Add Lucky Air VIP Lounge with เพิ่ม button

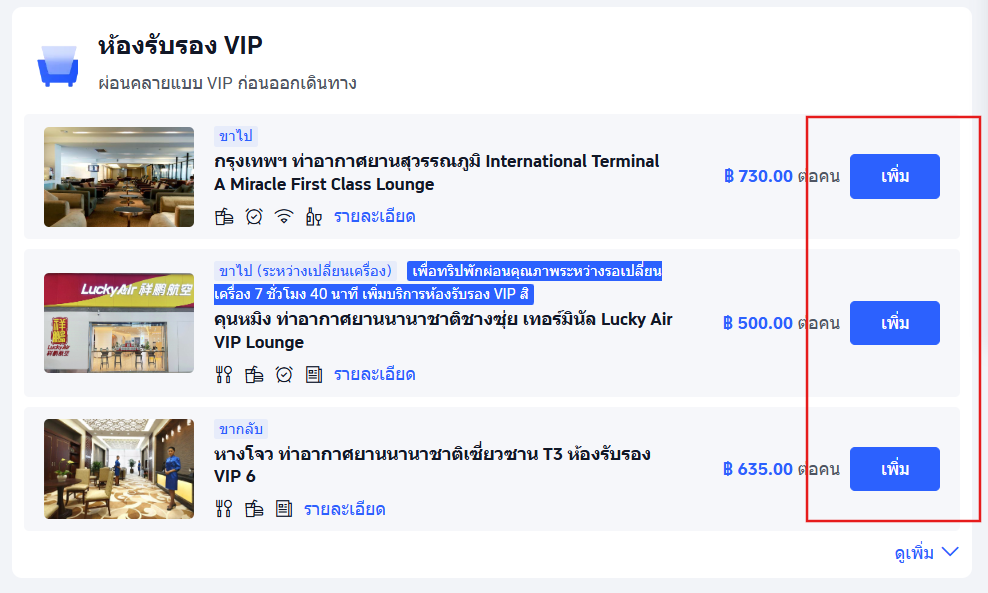pyautogui.click(x=894, y=322)
